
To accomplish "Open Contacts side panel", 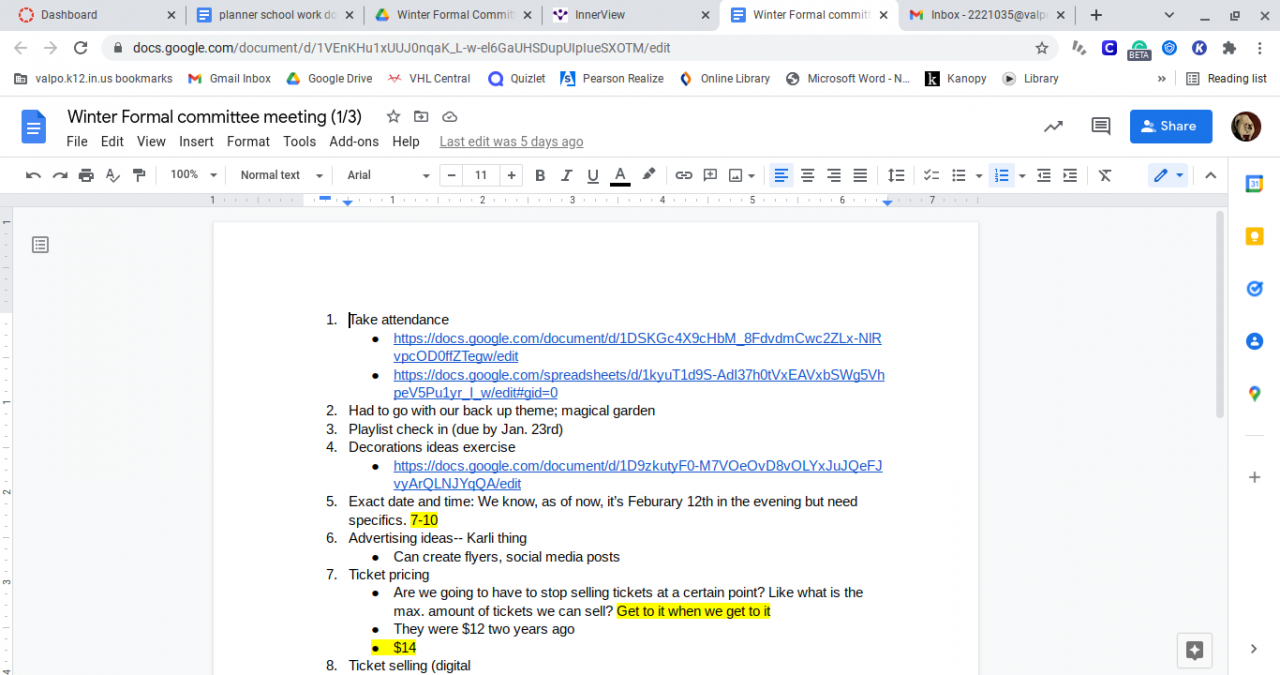I will tap(1254, 341).
